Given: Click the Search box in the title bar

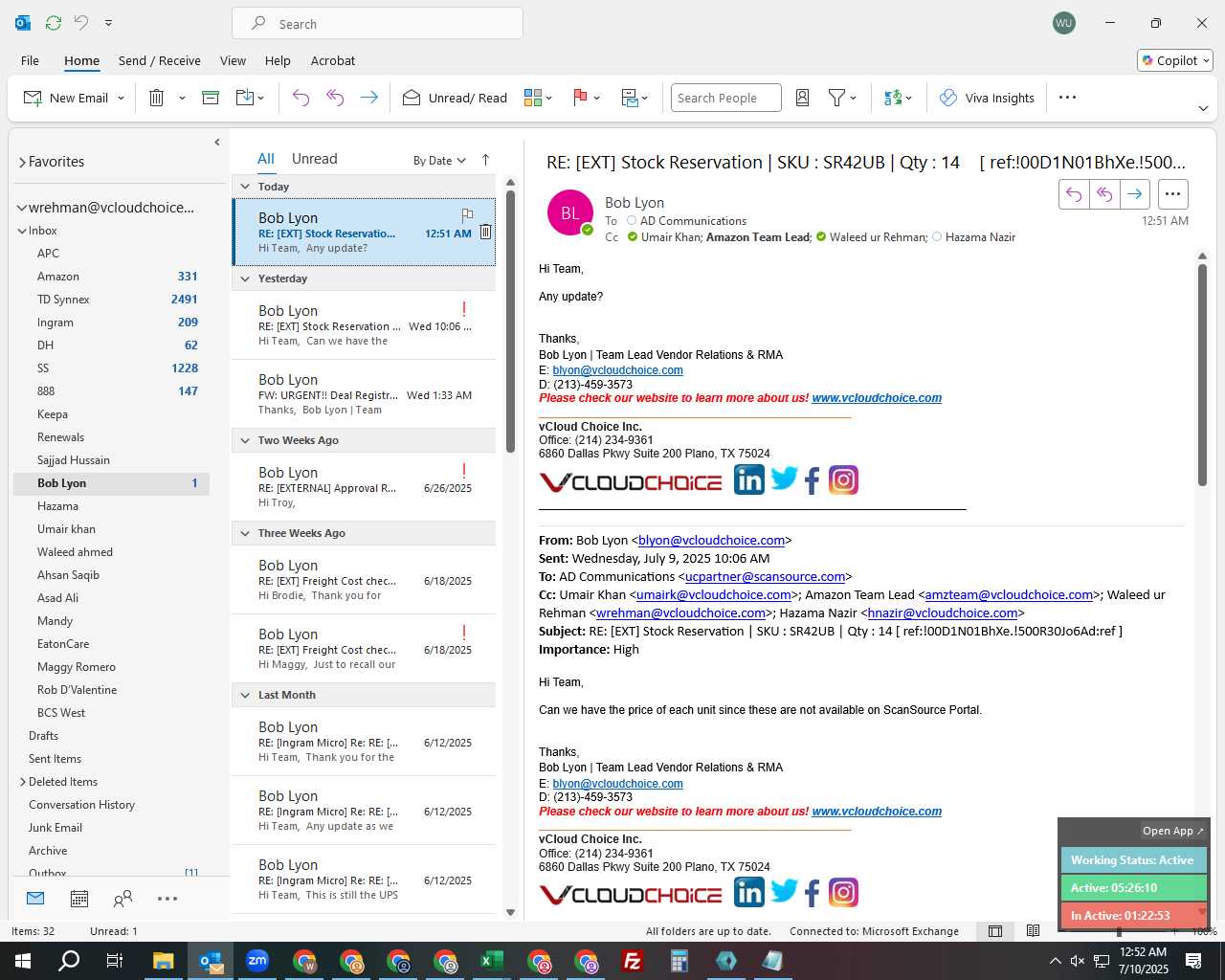Looking at the screenshot, I should 377,23.
